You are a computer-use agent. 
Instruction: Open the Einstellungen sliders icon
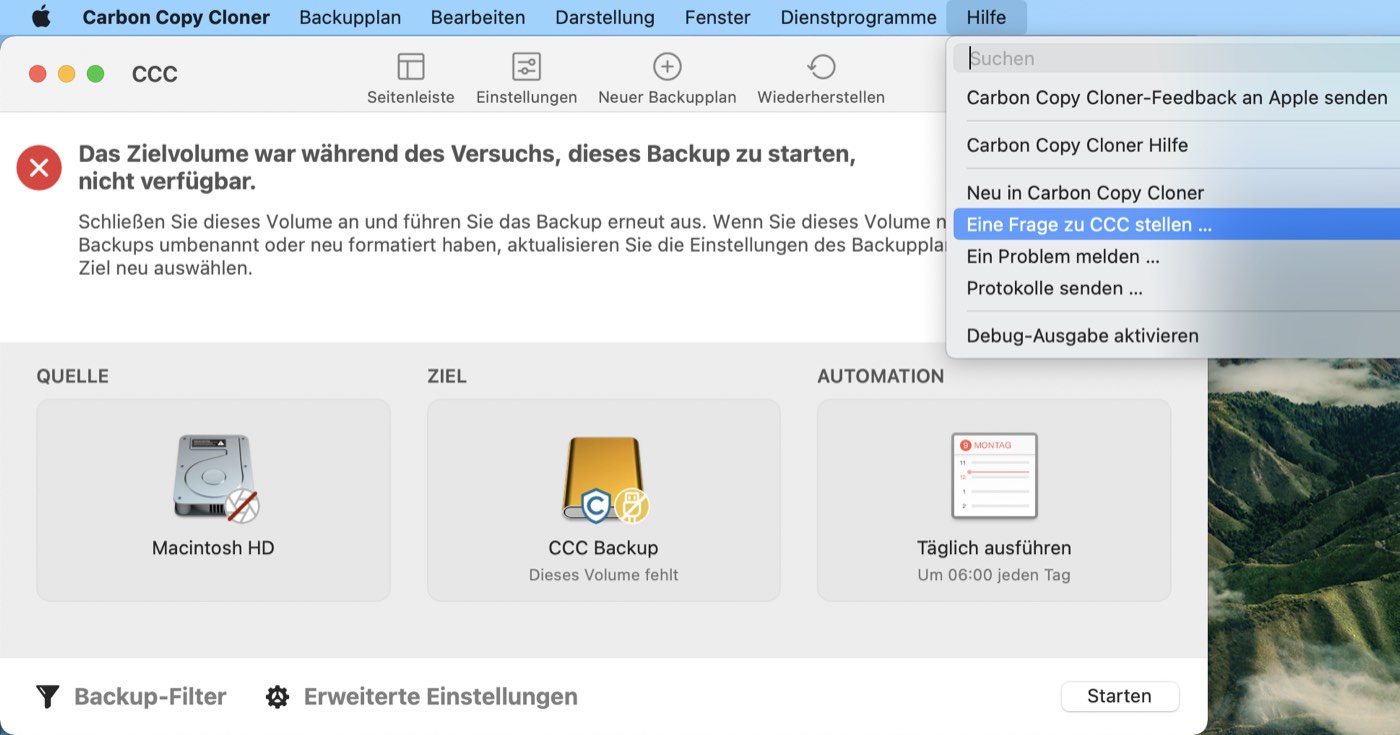526,66
